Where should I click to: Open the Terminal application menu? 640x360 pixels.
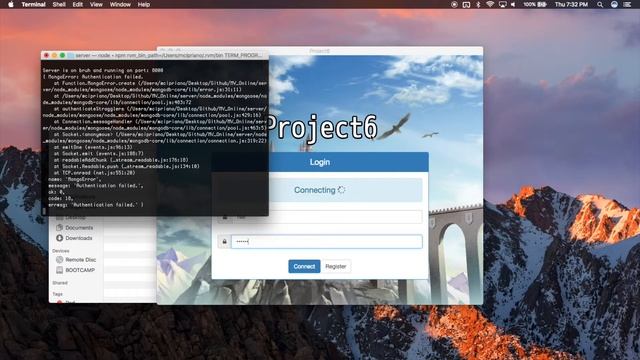(x=33, y=4)
